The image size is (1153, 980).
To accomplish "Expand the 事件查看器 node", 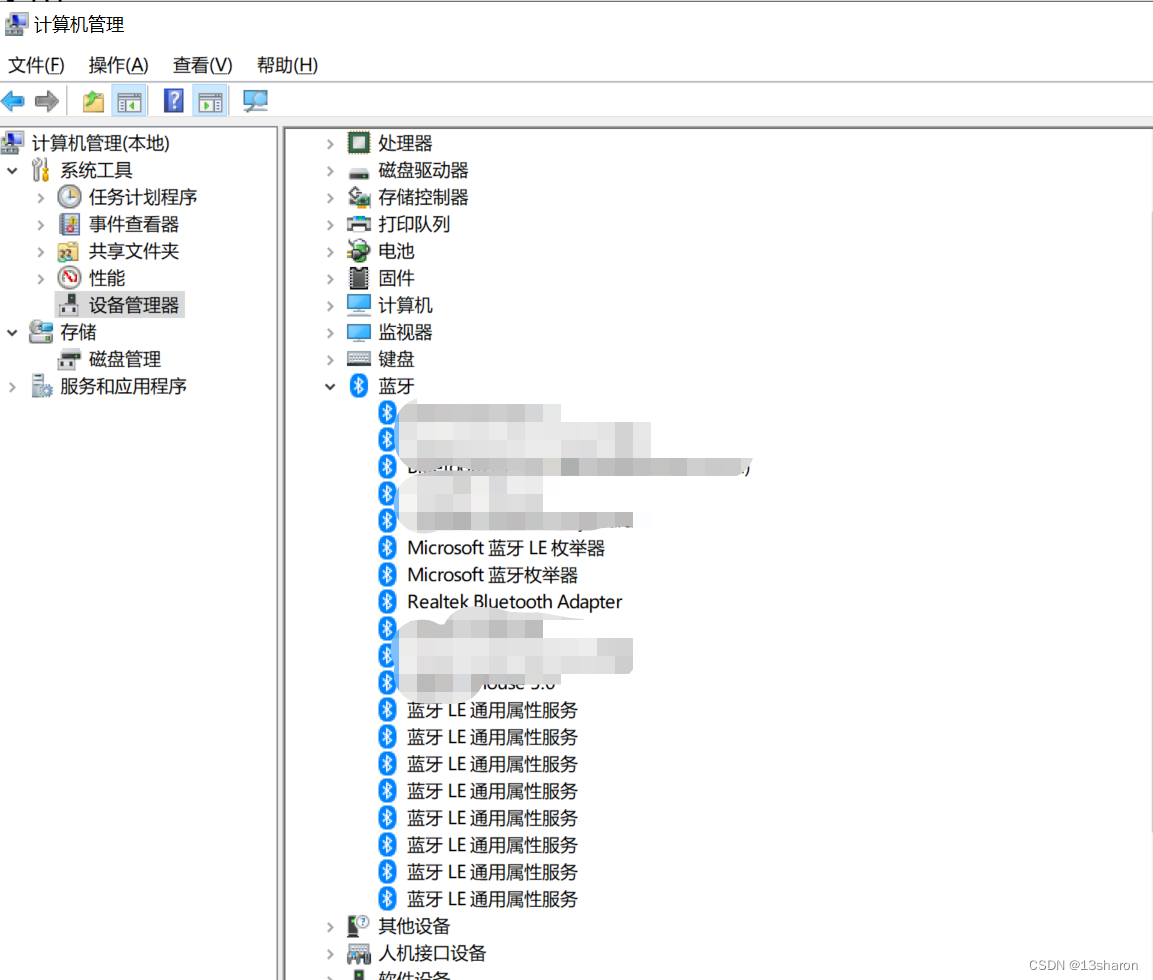I will (40, 224).
